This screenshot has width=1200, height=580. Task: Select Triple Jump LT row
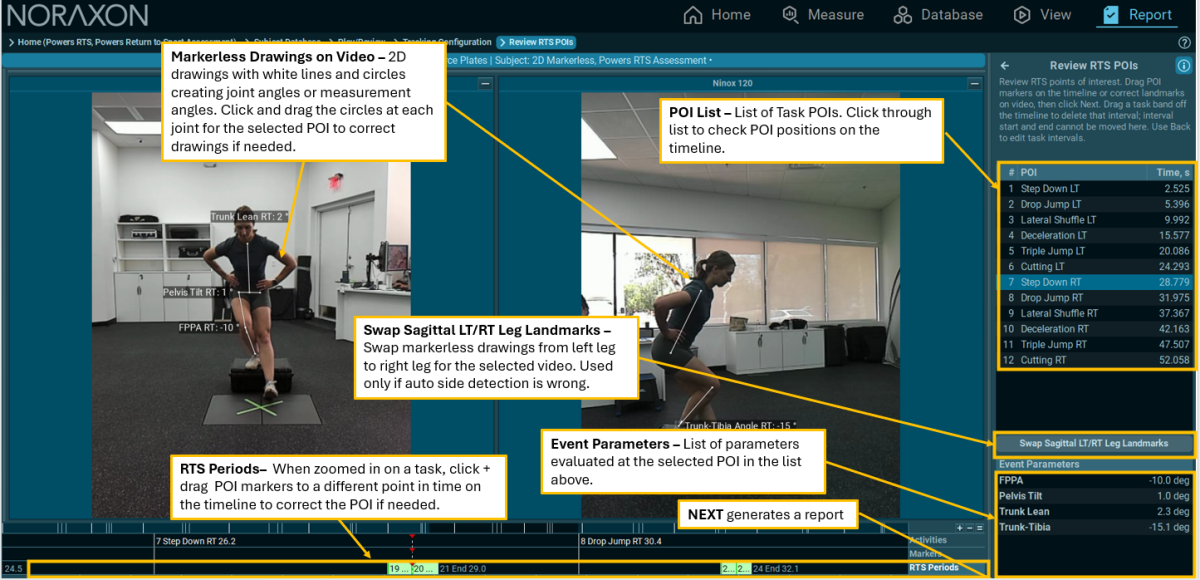(1097, 251)
